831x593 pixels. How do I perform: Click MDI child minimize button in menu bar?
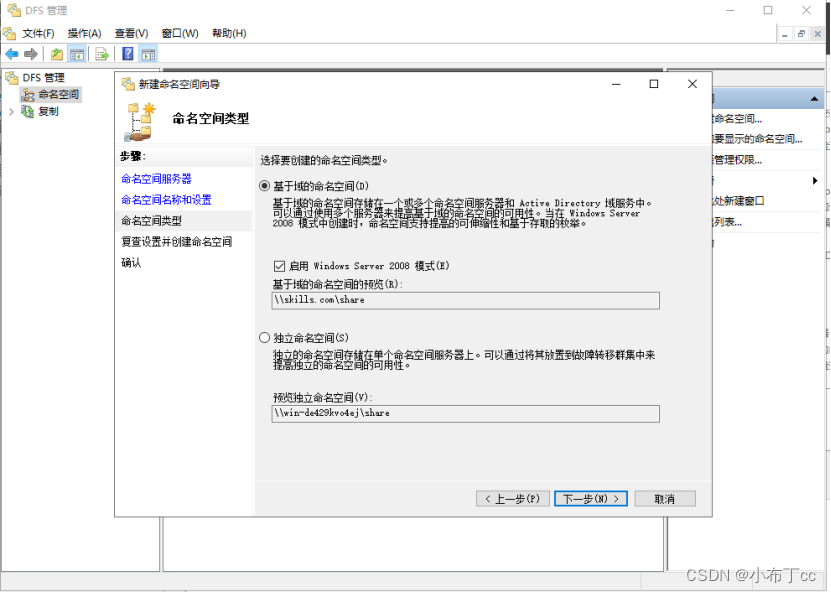click(x=785, y=34)
